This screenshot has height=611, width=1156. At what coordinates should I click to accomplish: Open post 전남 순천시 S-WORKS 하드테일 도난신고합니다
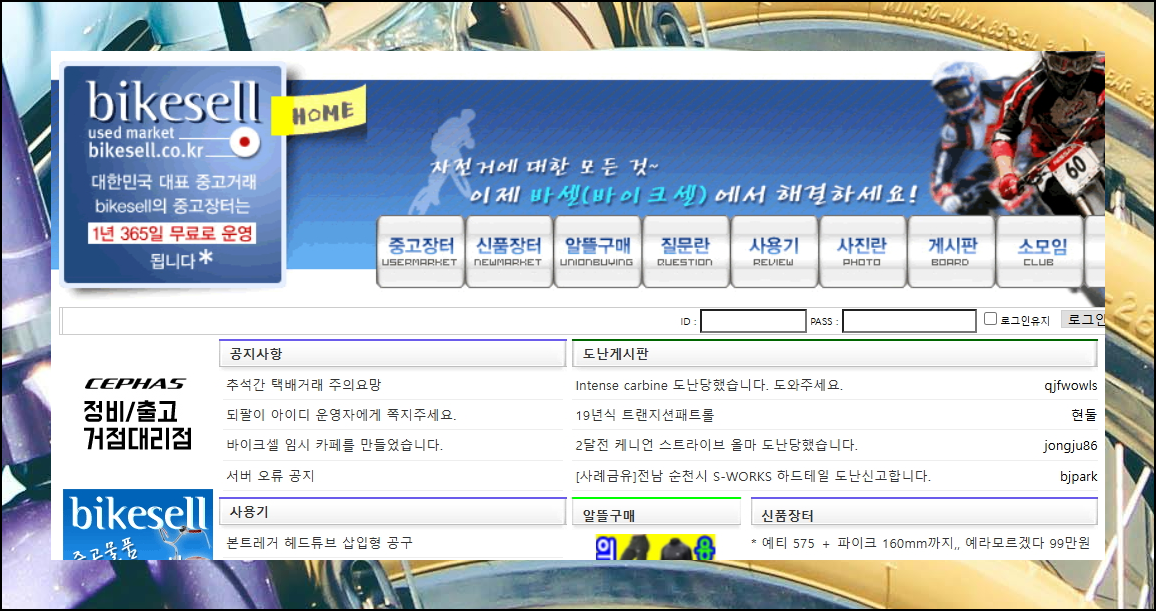753,476
